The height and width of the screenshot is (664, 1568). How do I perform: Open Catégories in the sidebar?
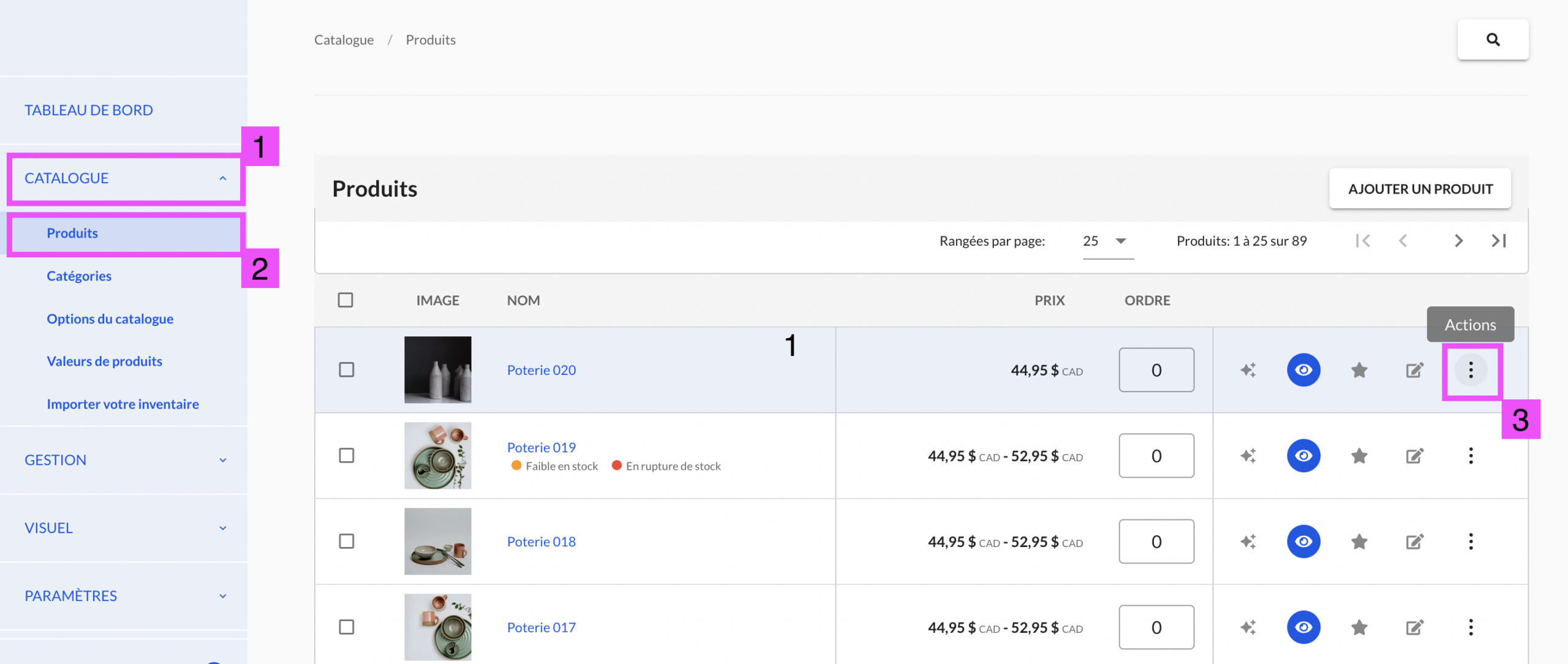coord(79,276)
